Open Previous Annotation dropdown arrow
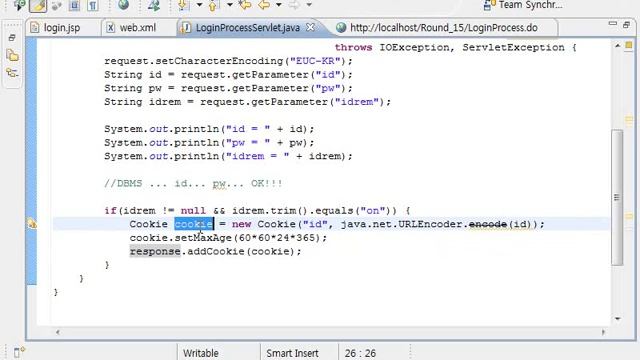640x360 pixels. pyautogui.click(x=229, y=5)
